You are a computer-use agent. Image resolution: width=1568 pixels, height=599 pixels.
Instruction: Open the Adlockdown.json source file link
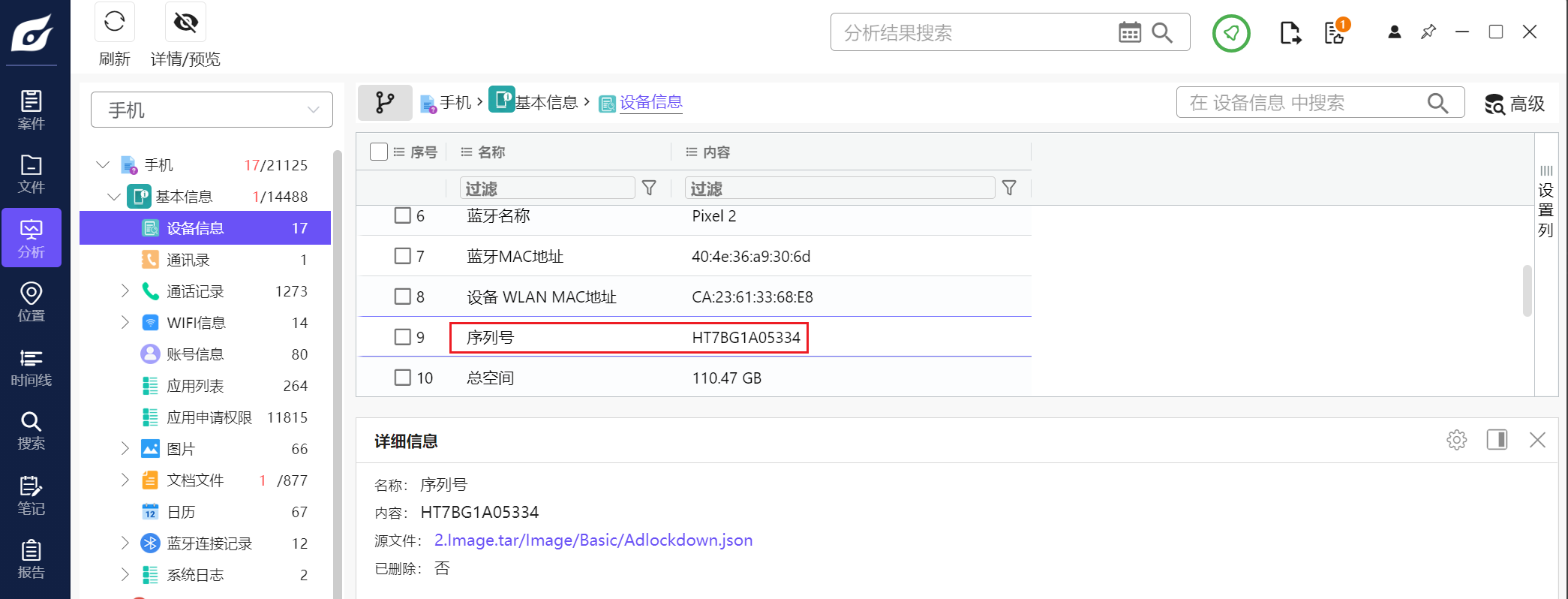593,540
